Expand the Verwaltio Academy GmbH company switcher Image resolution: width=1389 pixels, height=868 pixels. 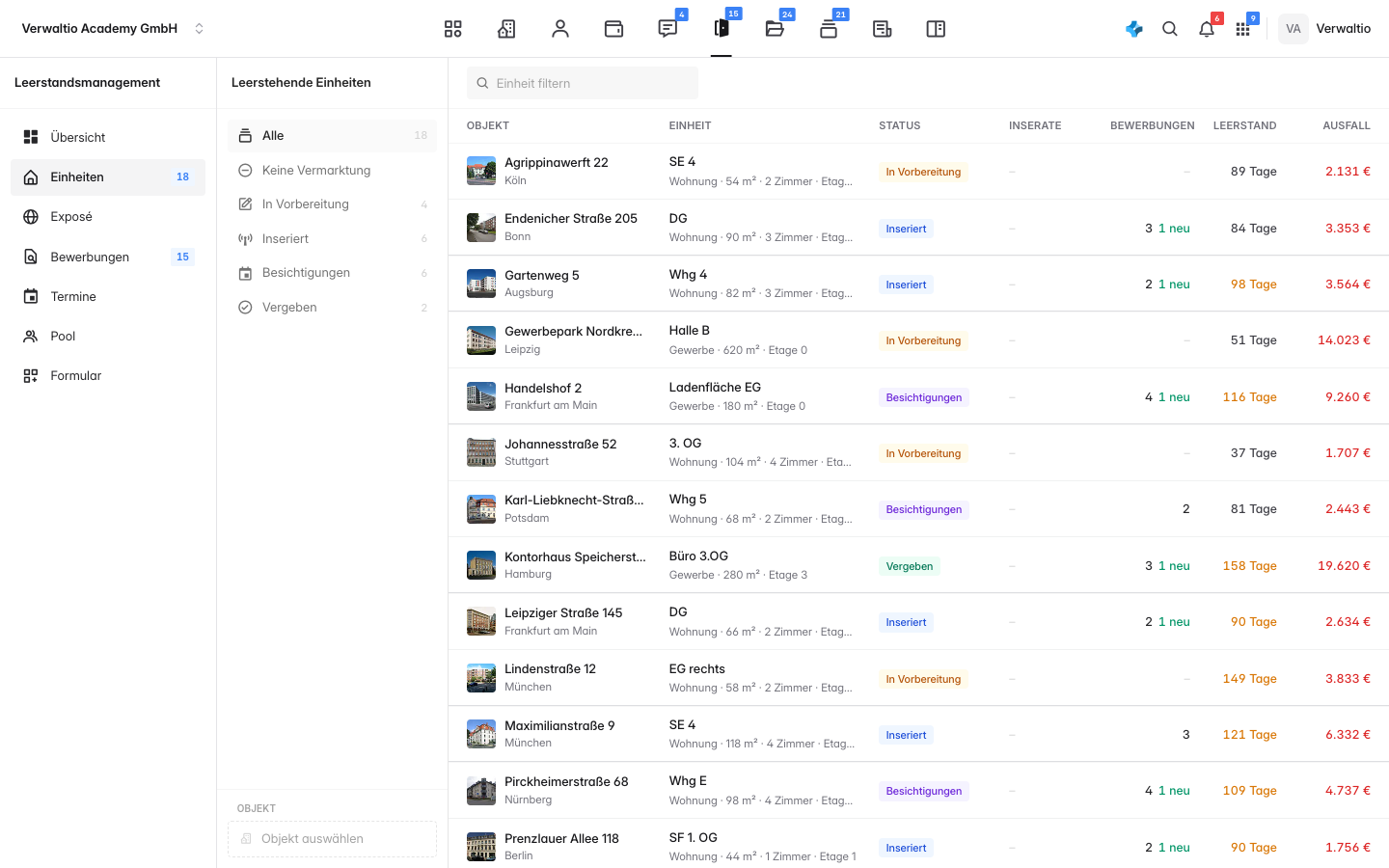tap(114, 29)
